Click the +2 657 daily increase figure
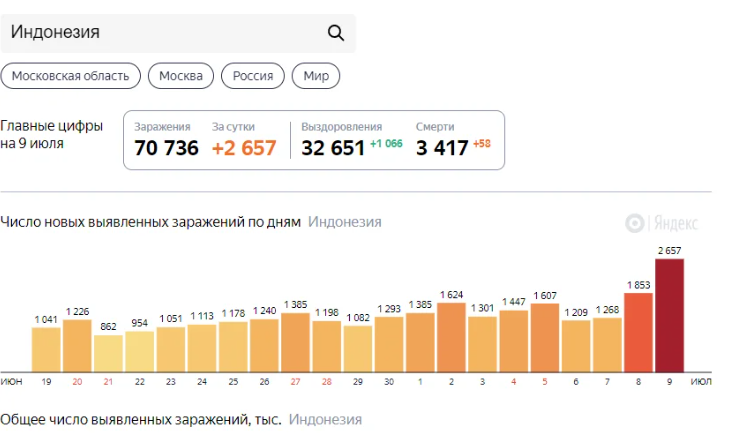 point(244,148)
